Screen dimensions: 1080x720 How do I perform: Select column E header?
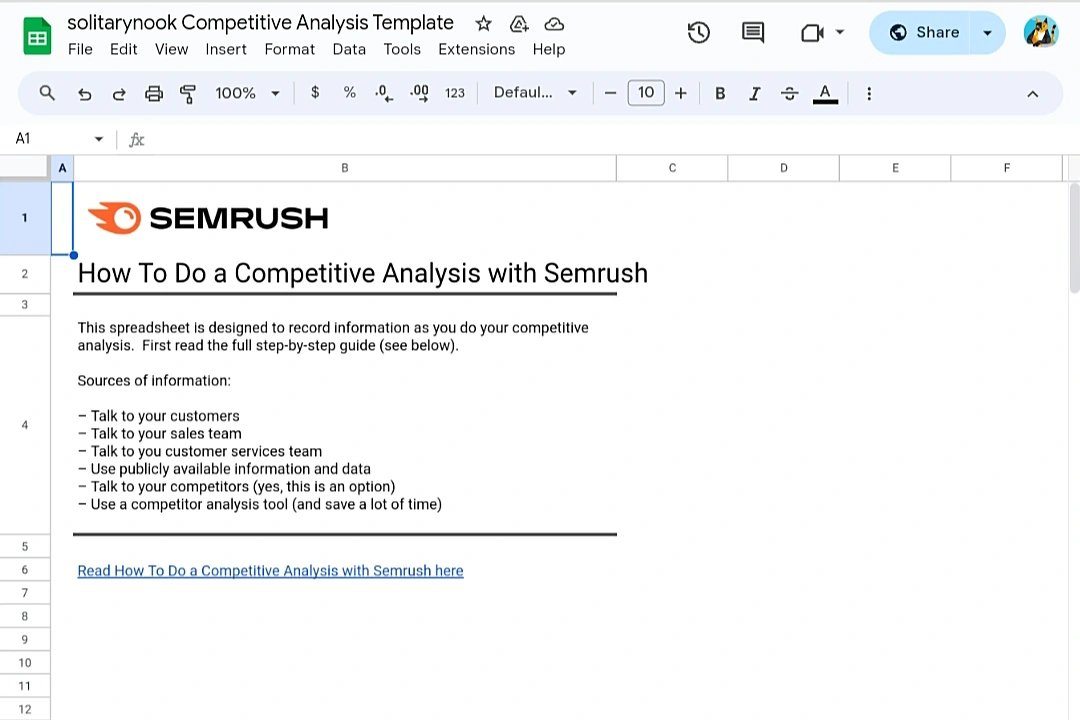(x=895, y=168)
